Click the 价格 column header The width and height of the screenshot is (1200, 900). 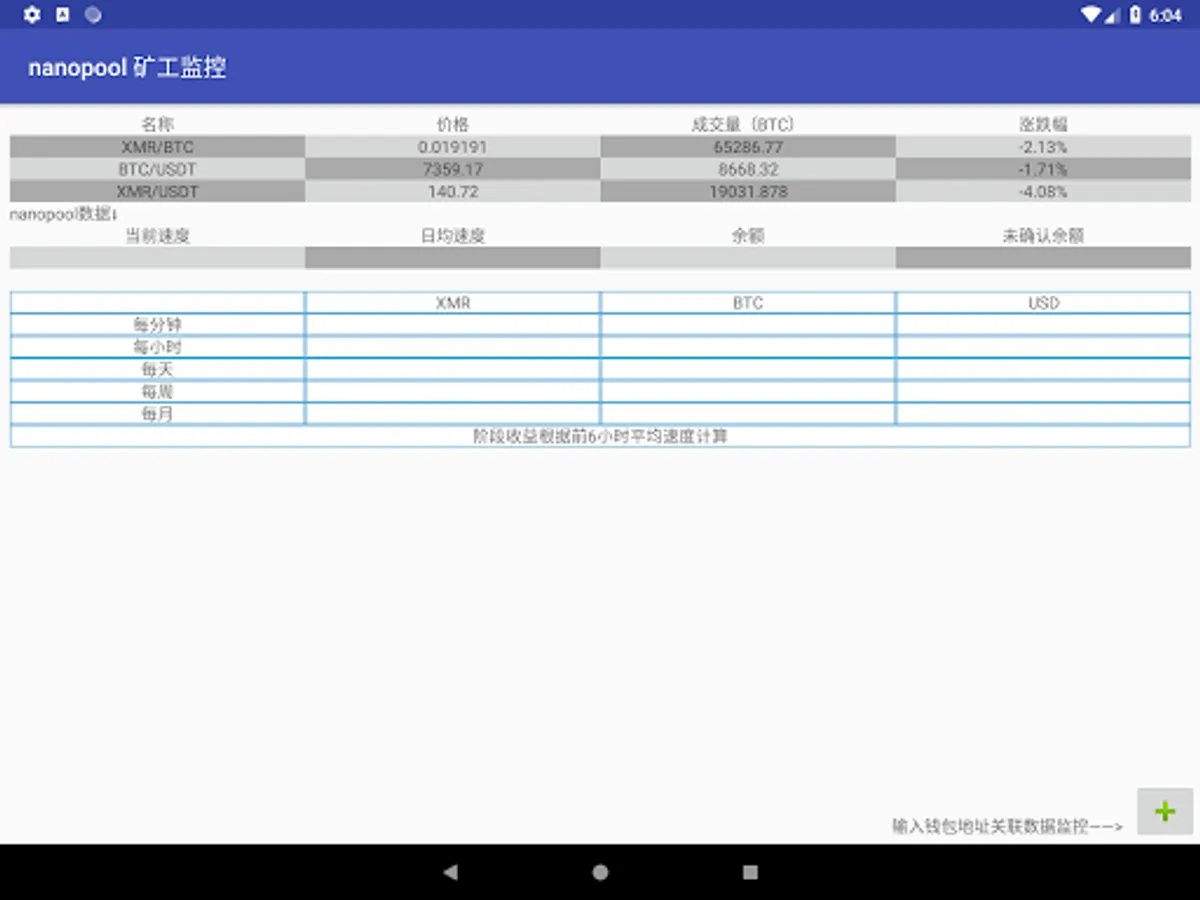(453, 125)
